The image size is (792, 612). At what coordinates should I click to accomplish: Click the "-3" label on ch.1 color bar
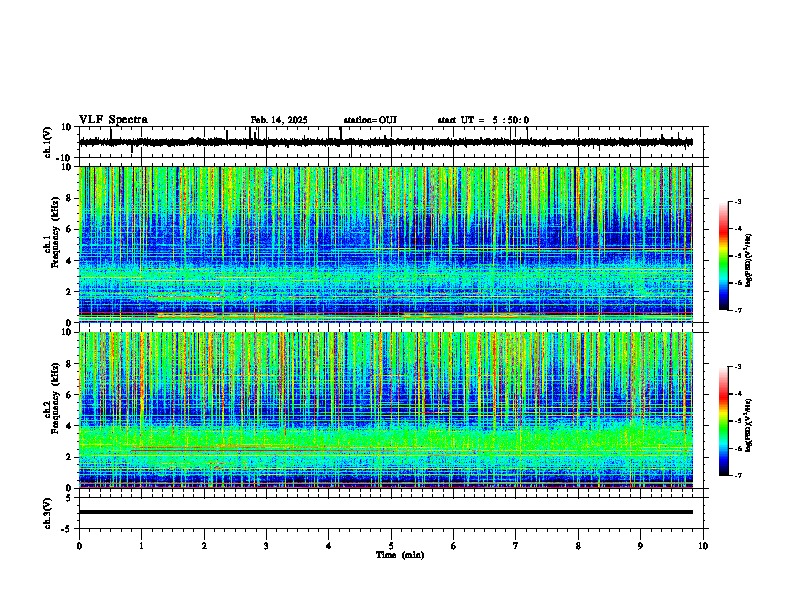[x=737, y=201]
